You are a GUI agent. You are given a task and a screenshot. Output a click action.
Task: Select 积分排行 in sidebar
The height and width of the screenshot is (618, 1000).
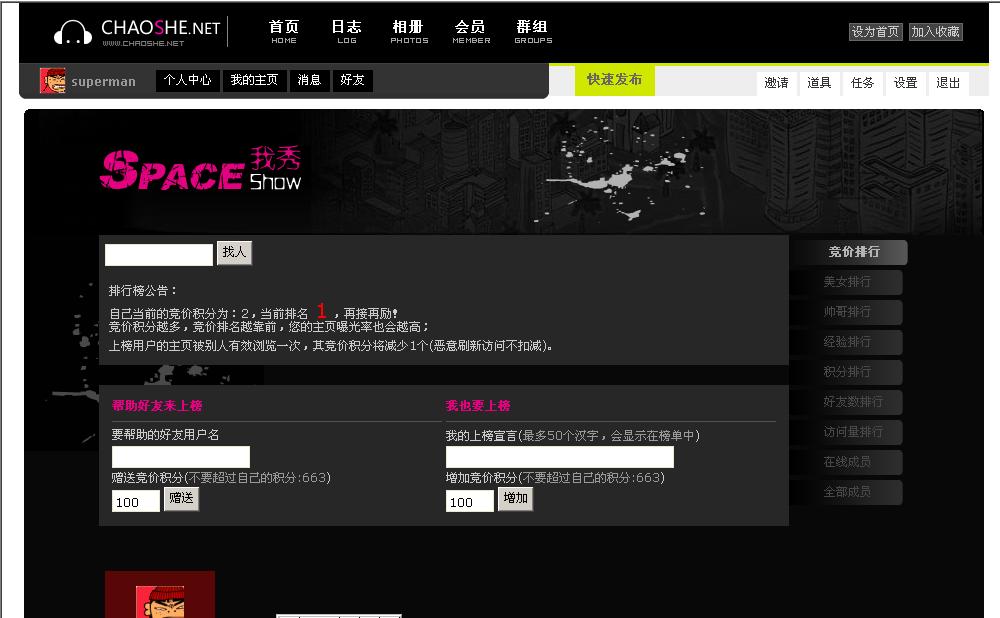(847, 372)
